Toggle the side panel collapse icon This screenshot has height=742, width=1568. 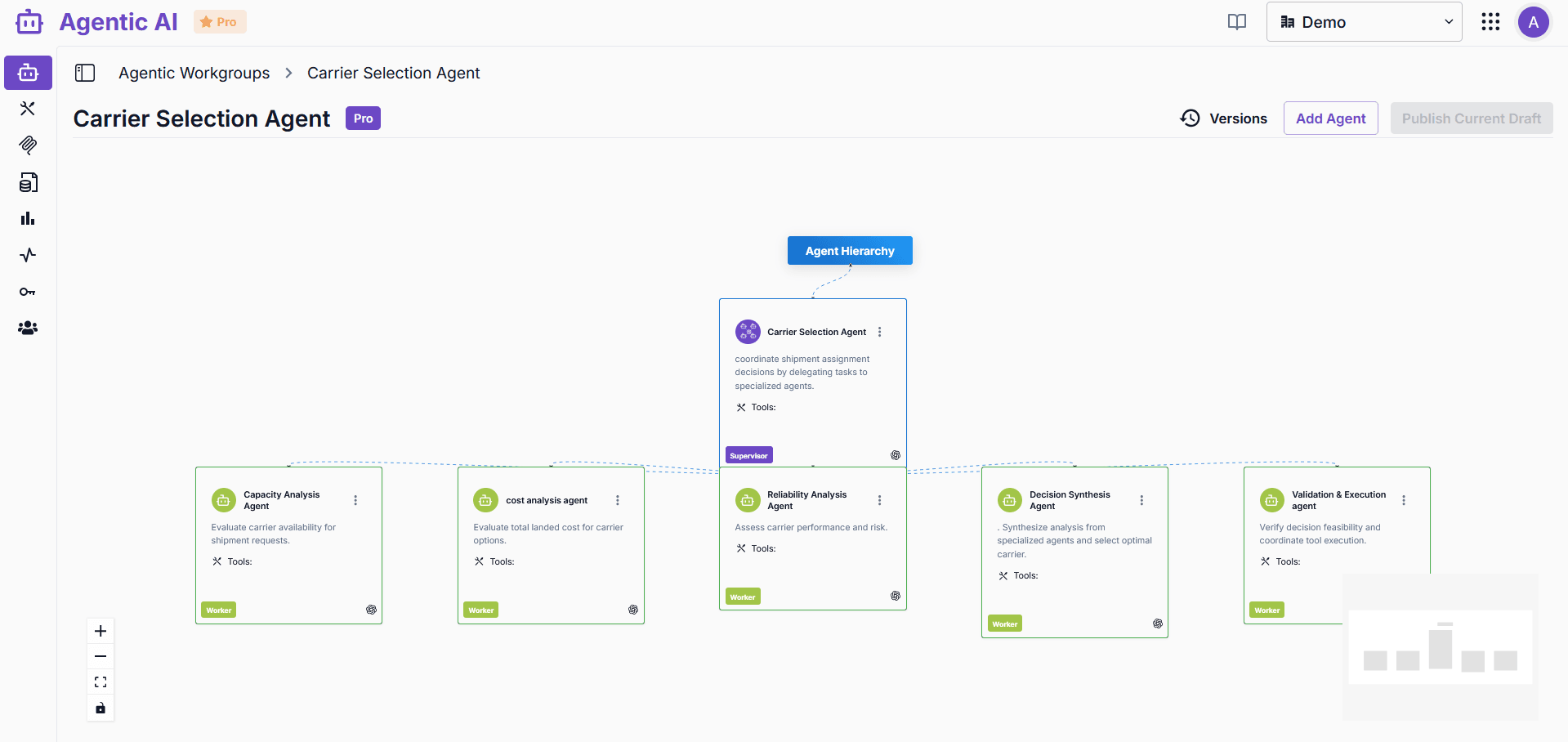tap(85, 73)
